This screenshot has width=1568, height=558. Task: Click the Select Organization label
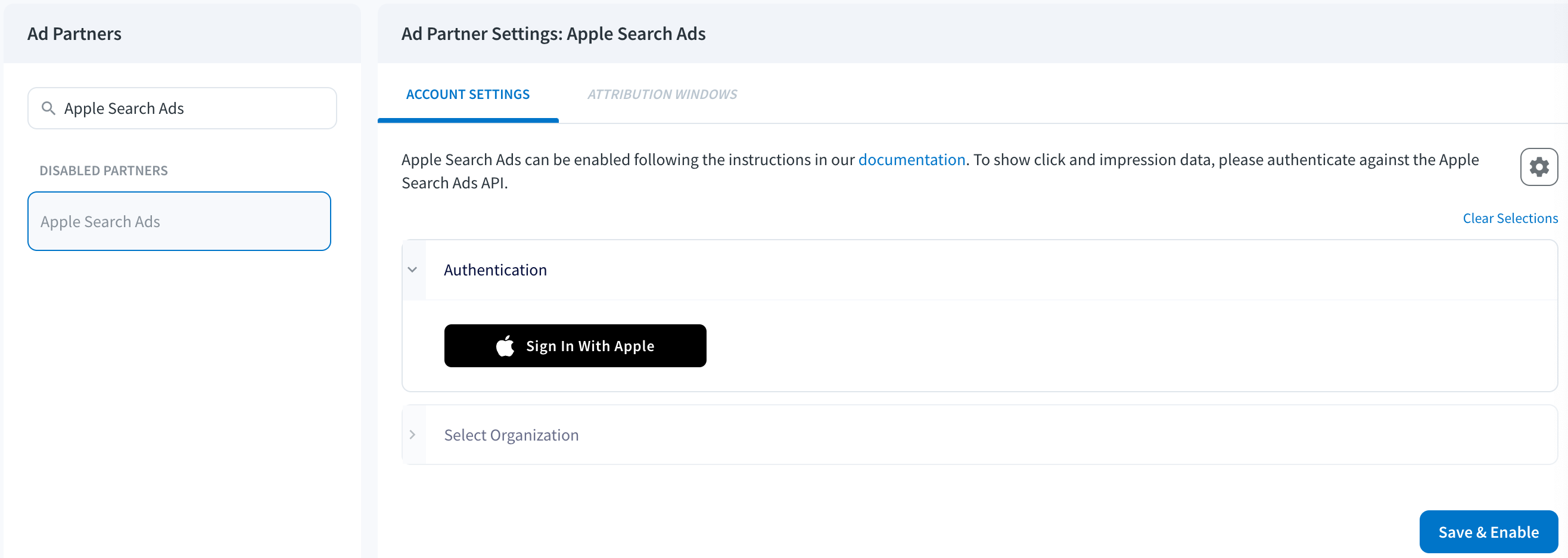[x=511, y=435]
